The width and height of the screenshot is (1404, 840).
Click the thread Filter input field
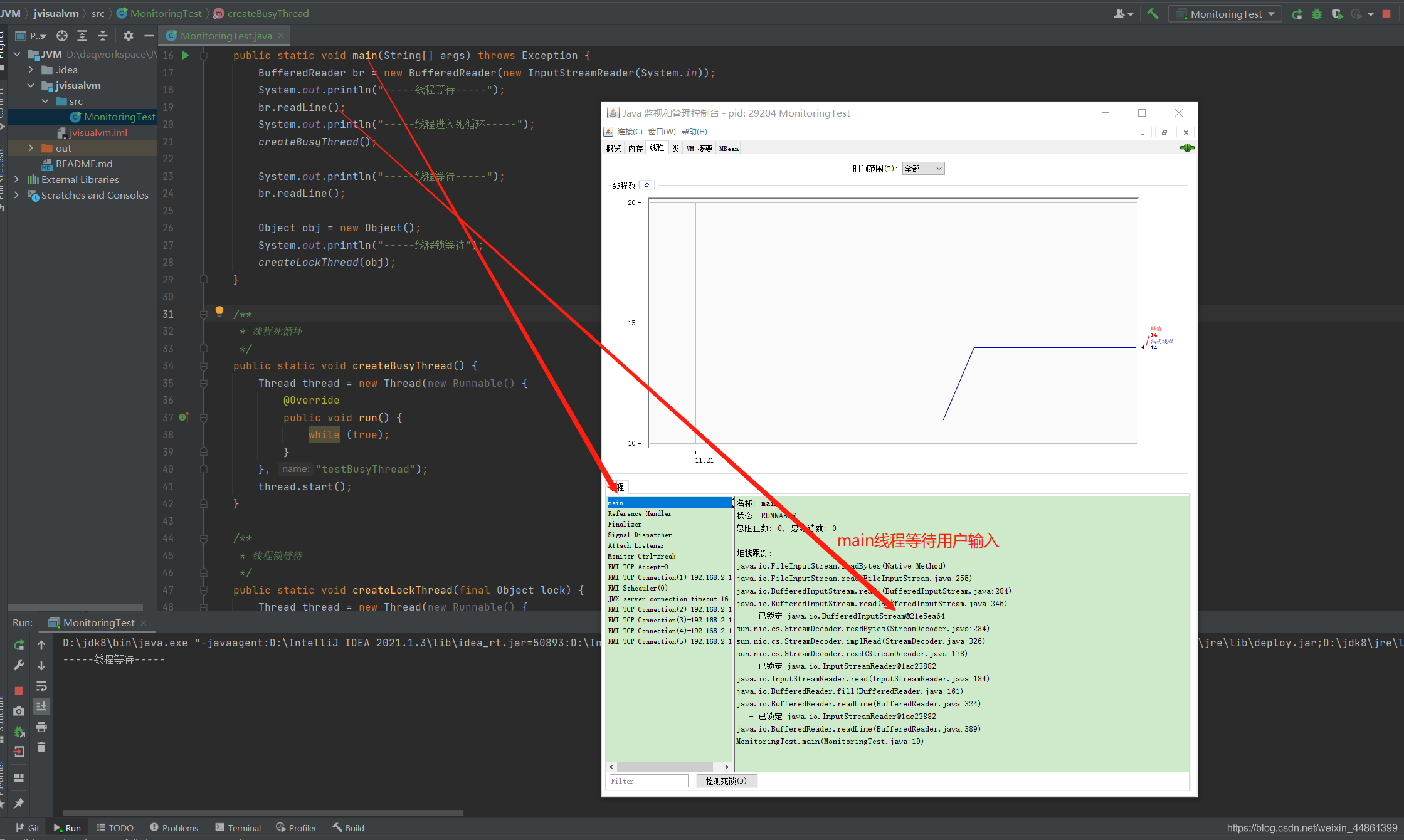pos(648,781)
